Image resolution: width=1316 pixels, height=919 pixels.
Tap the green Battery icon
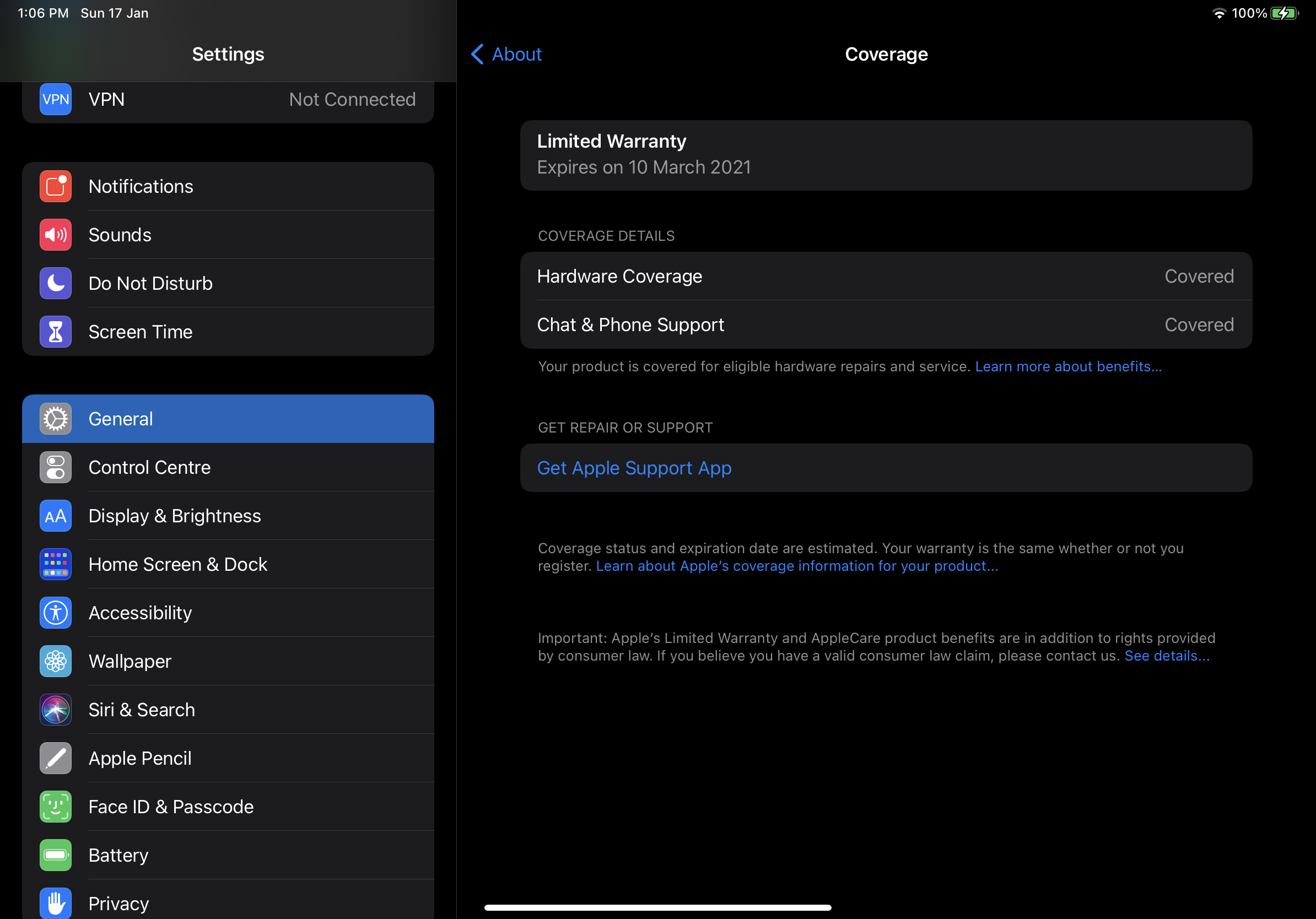click(x=56, y=855)
